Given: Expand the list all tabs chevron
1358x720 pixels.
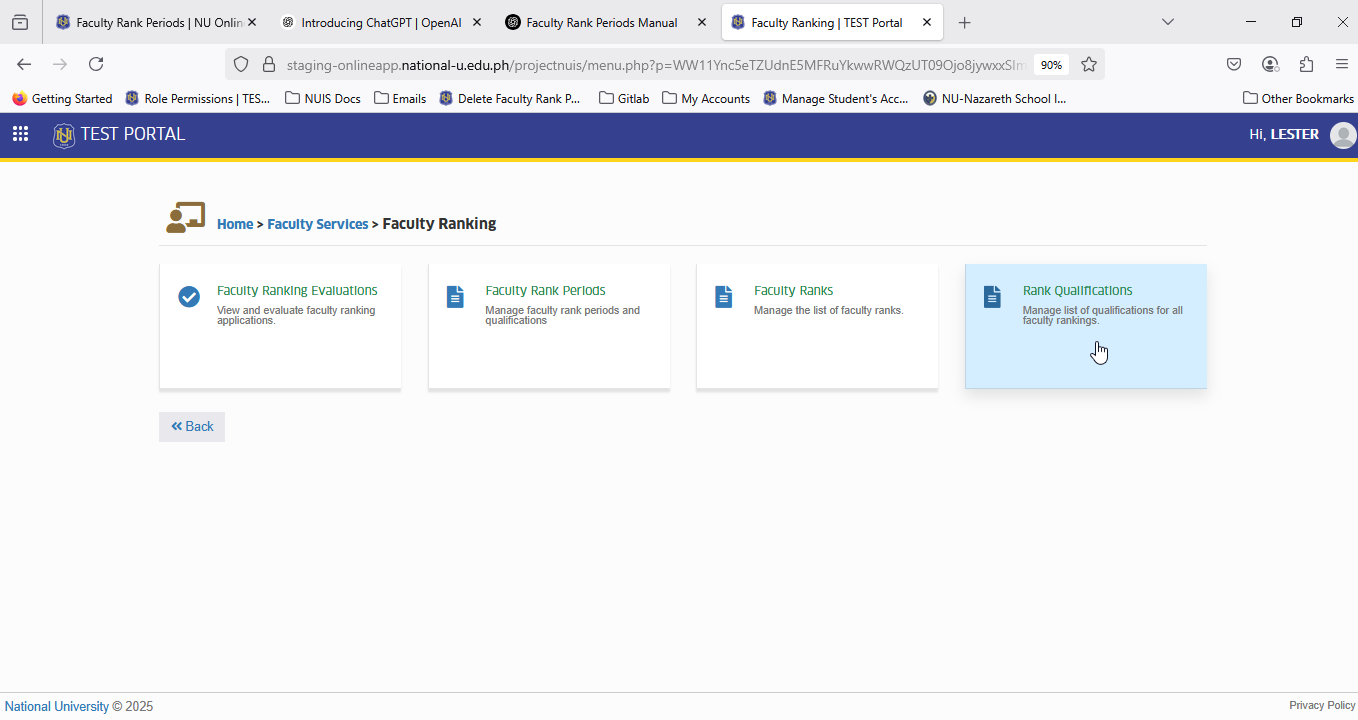Looking at the screenshot, I should (x=1168, y=22).
